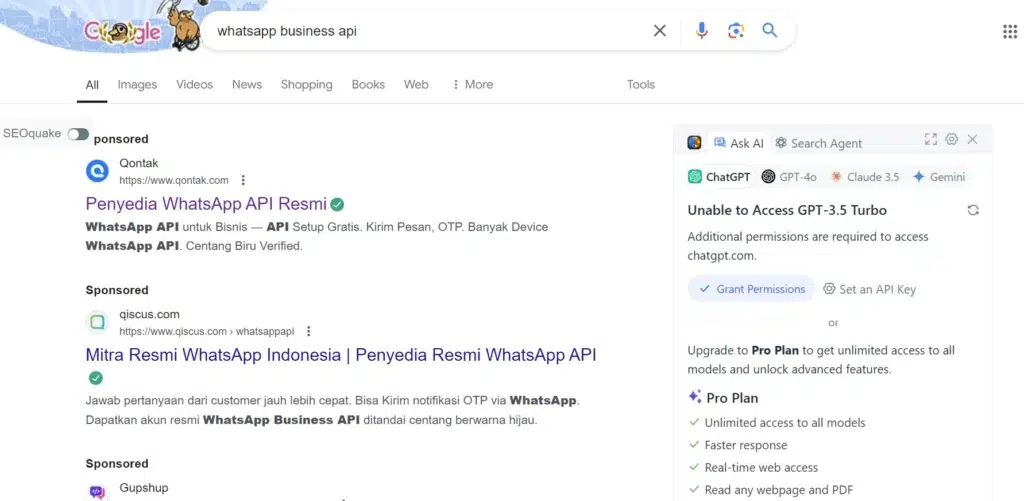This screenshot has height=501, width=1024.
Task: Click the Qontak advertiser name
Action: tap(138, 163)
